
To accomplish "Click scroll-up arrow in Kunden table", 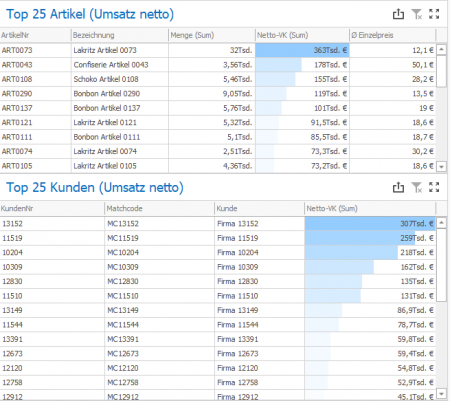I will 441,223.
